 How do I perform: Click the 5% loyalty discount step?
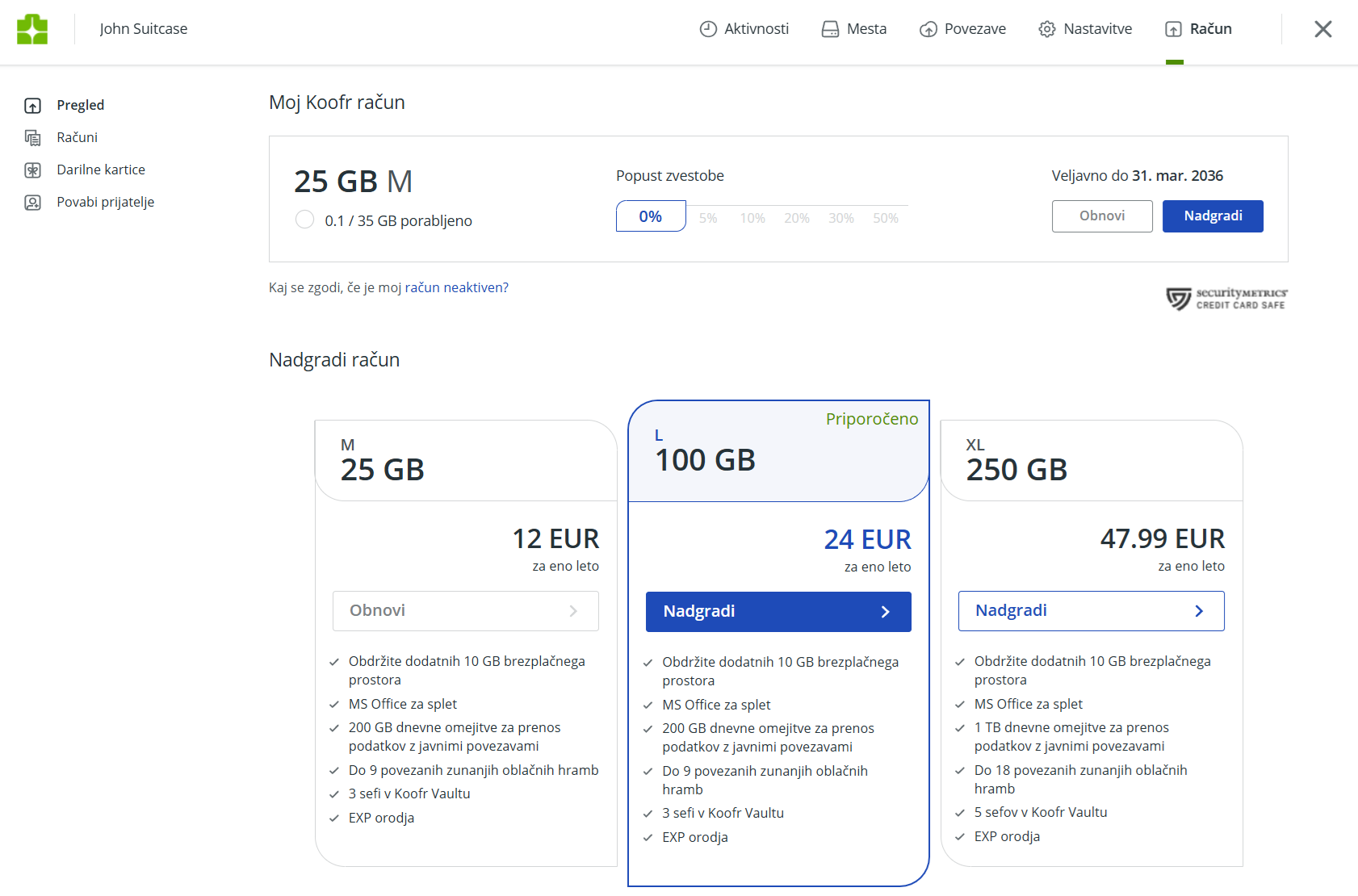coord(708,218)
